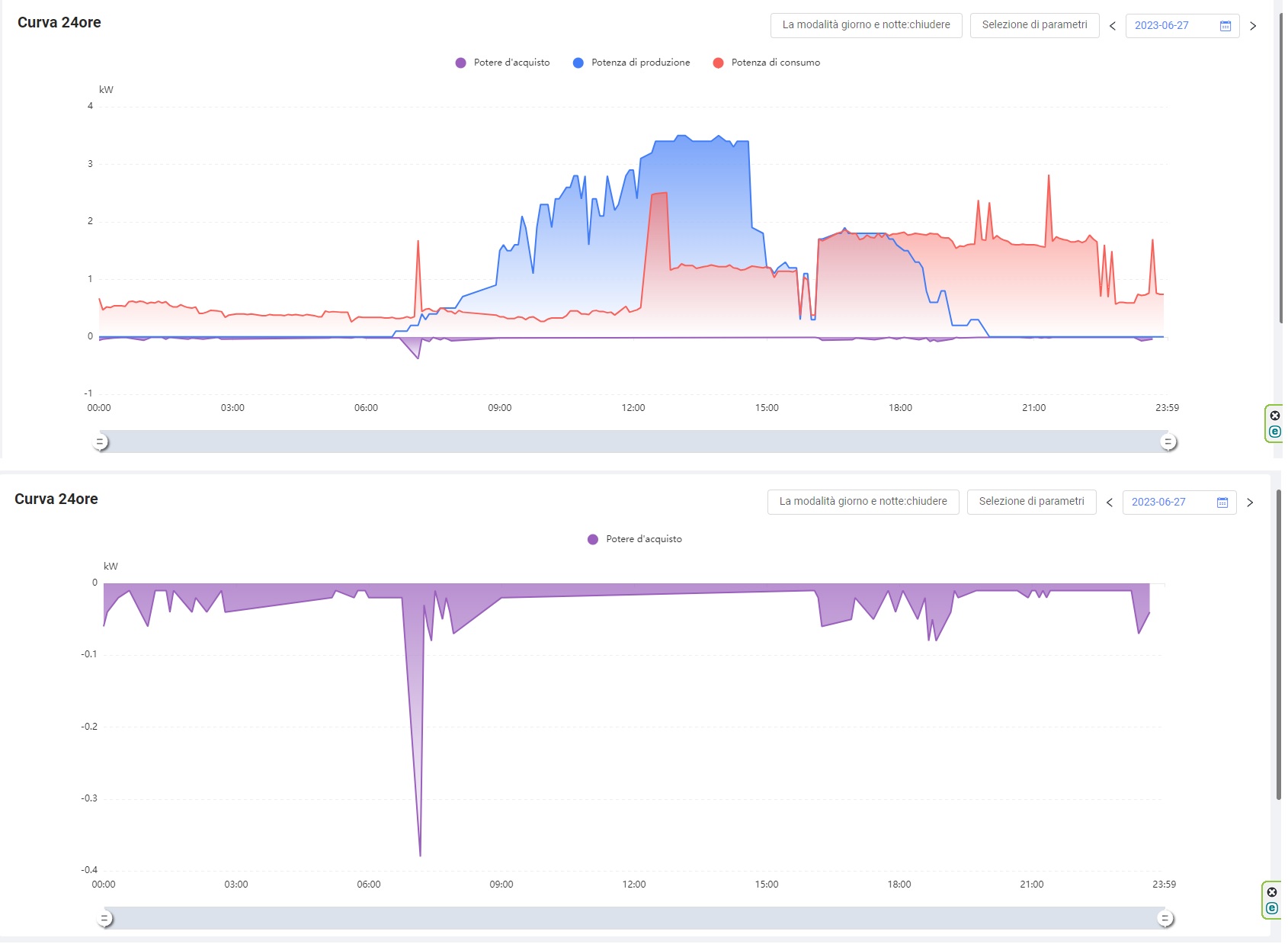Click bottom Curva 24ore title
Screen dimensions: 1288x944
[x=56, y=499]
